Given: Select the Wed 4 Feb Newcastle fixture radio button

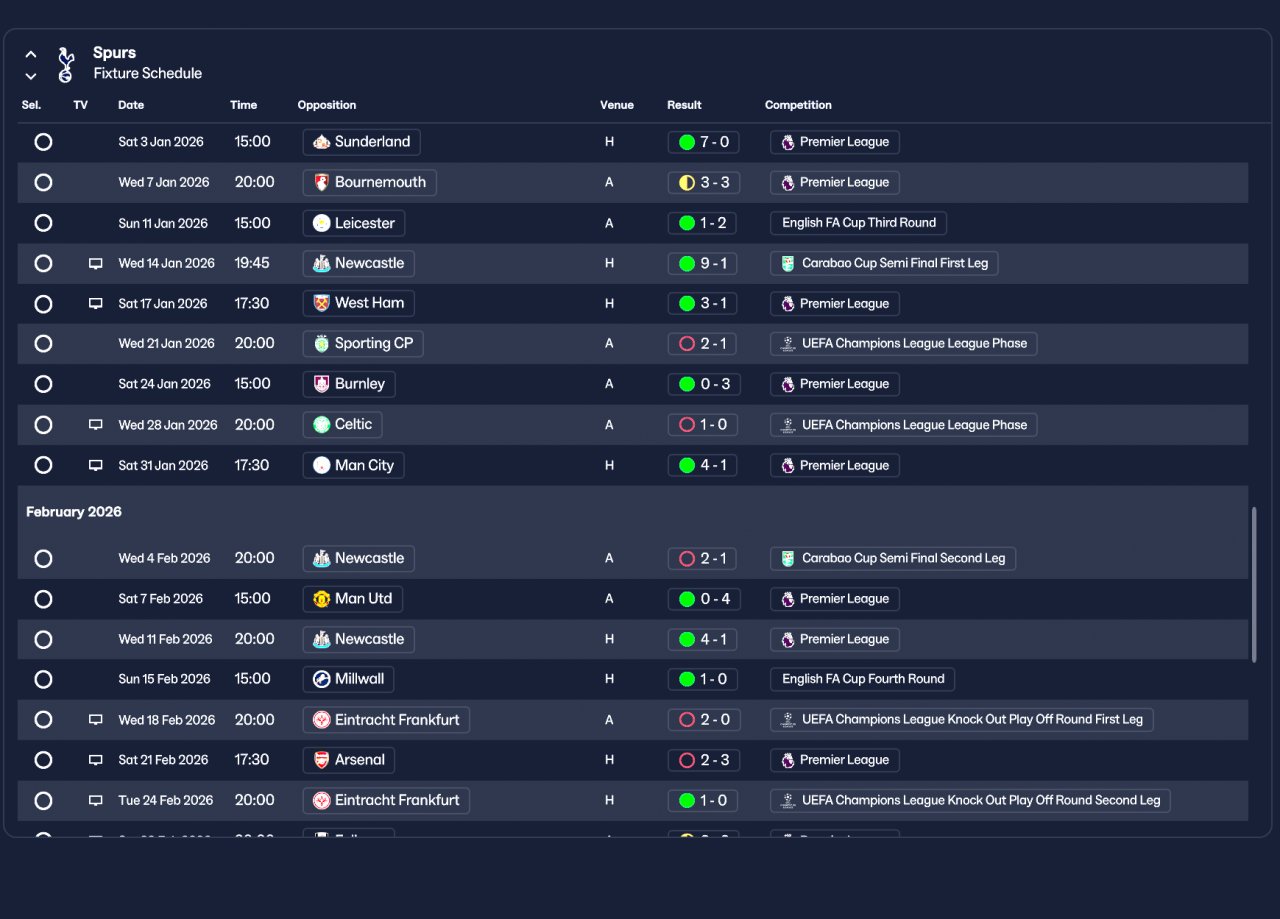Looking at the screenshot, I should tap(43, 559).
